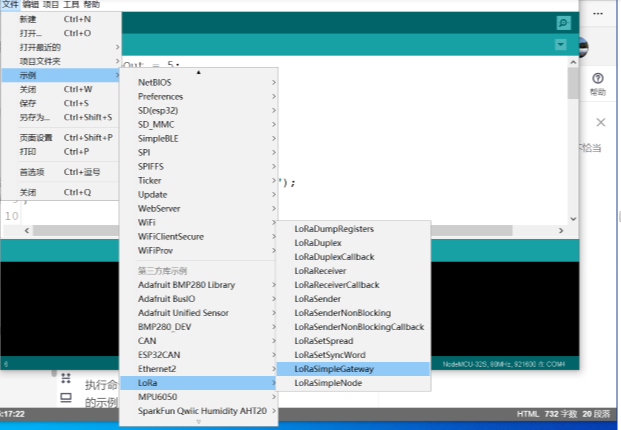Open LoRaSimpleNode example

[x=353, y=383]
